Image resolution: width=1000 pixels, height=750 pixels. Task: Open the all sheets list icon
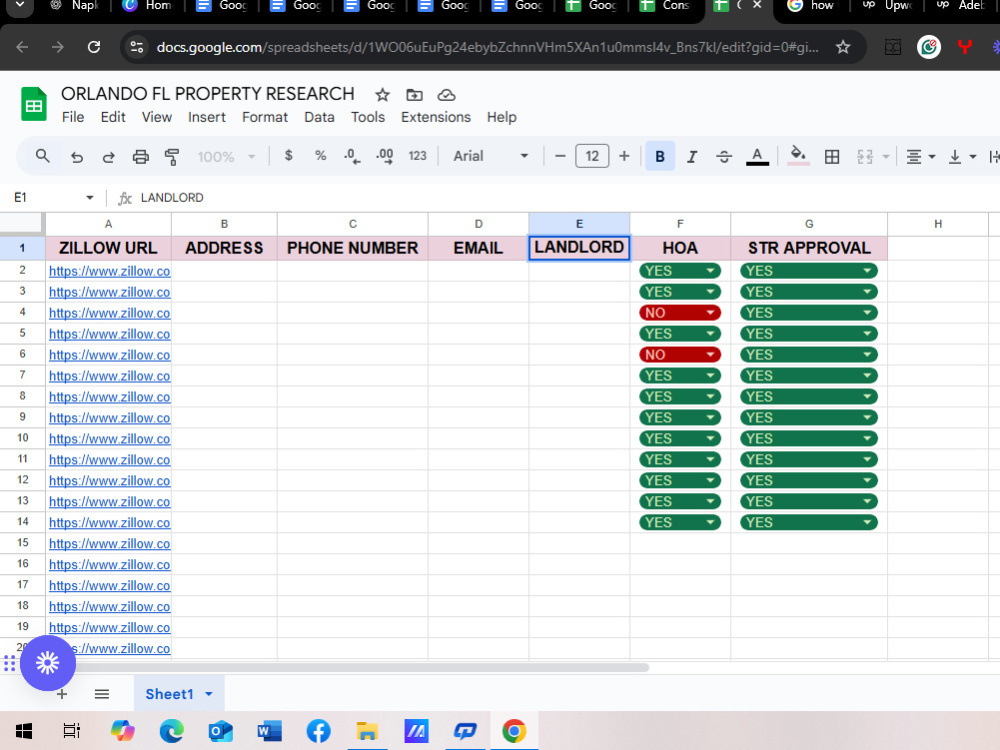pos(102,694)
